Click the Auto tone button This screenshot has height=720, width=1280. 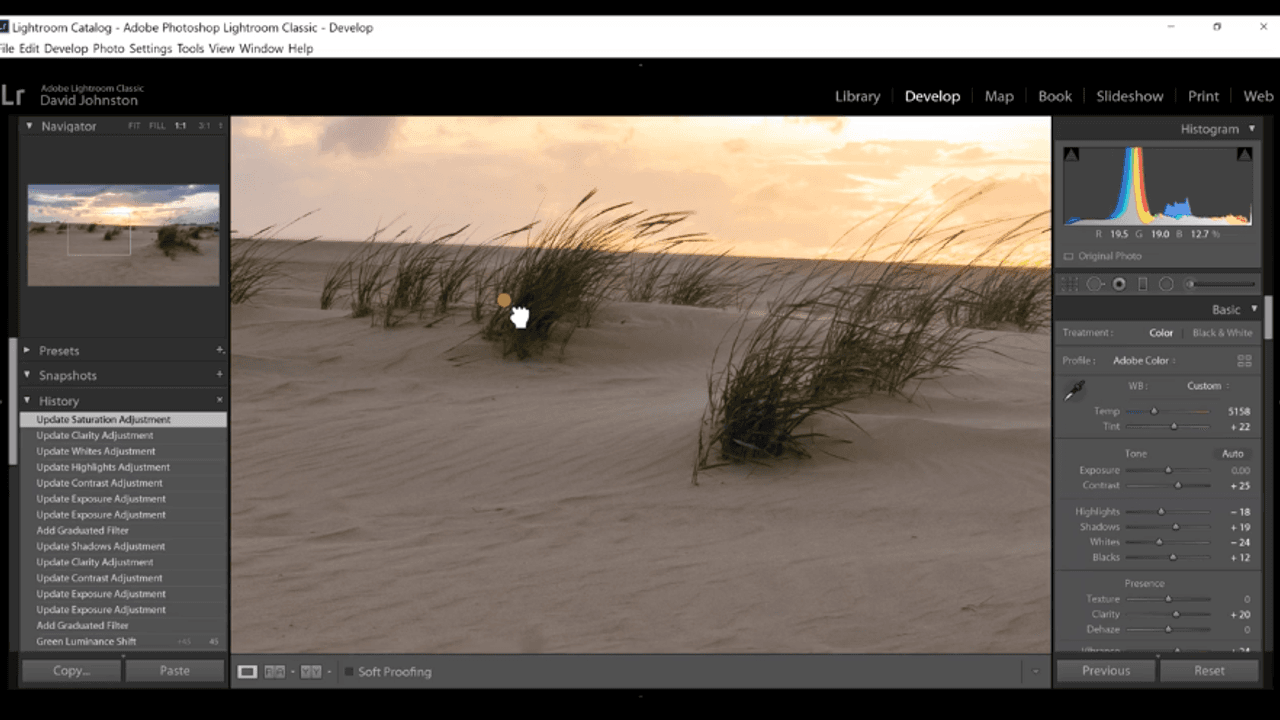point(1232,453)
